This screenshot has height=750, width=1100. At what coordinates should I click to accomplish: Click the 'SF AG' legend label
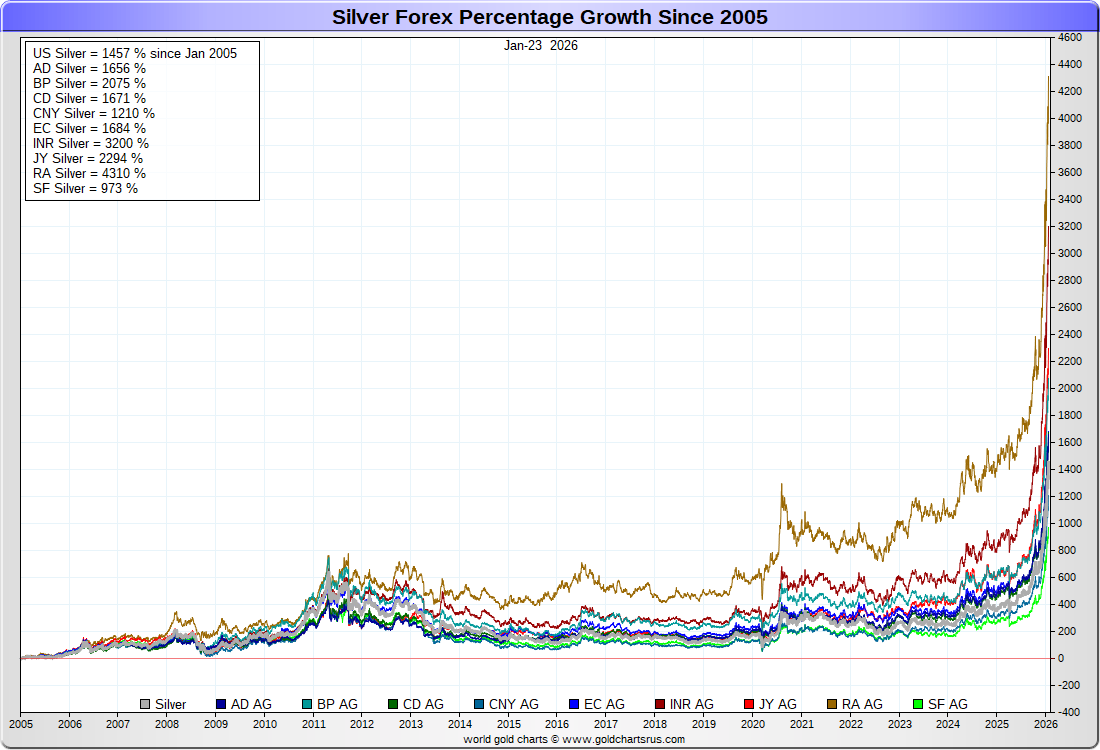(x=948, y=704)
